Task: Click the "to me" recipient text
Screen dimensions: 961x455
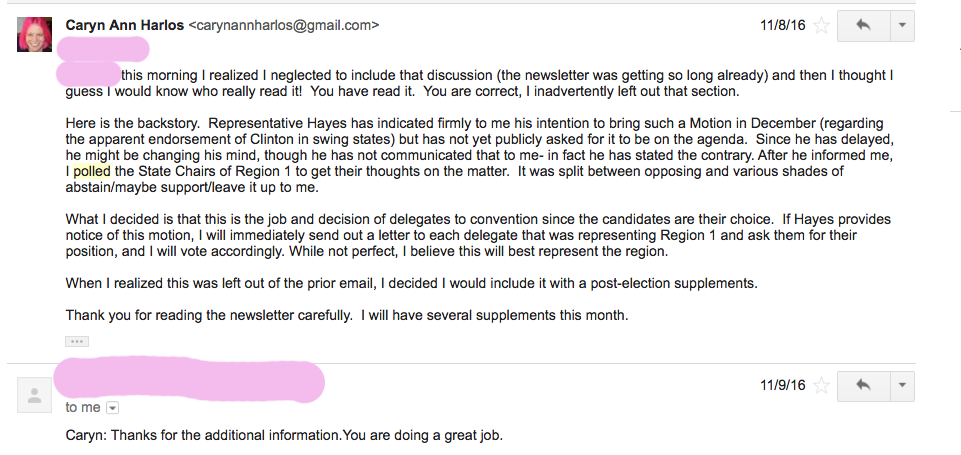Action: (x=83, y=408)
